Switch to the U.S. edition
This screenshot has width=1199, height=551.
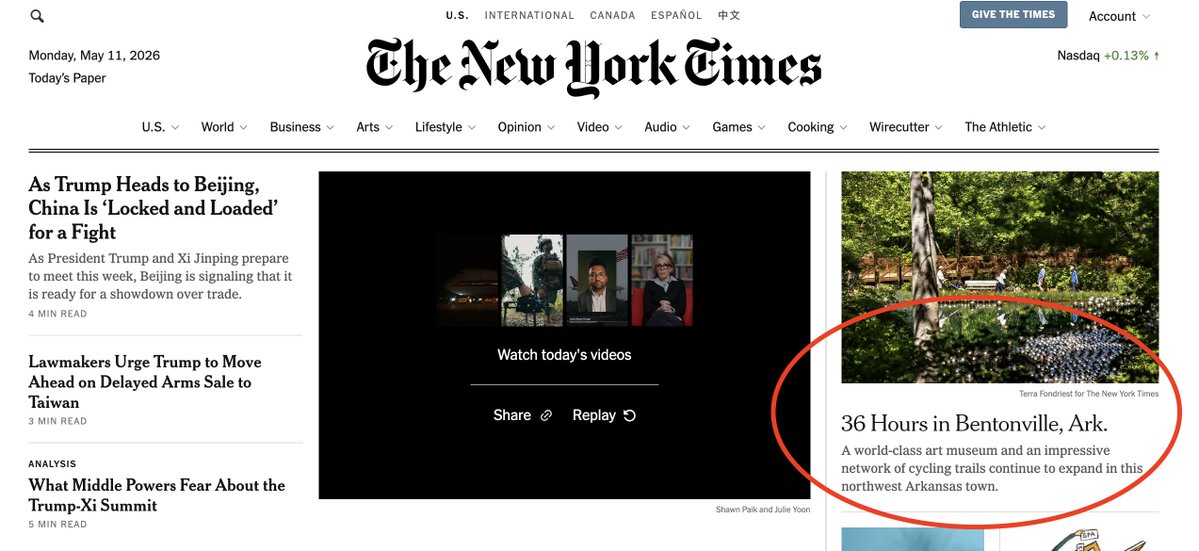[x=457, y=15]
